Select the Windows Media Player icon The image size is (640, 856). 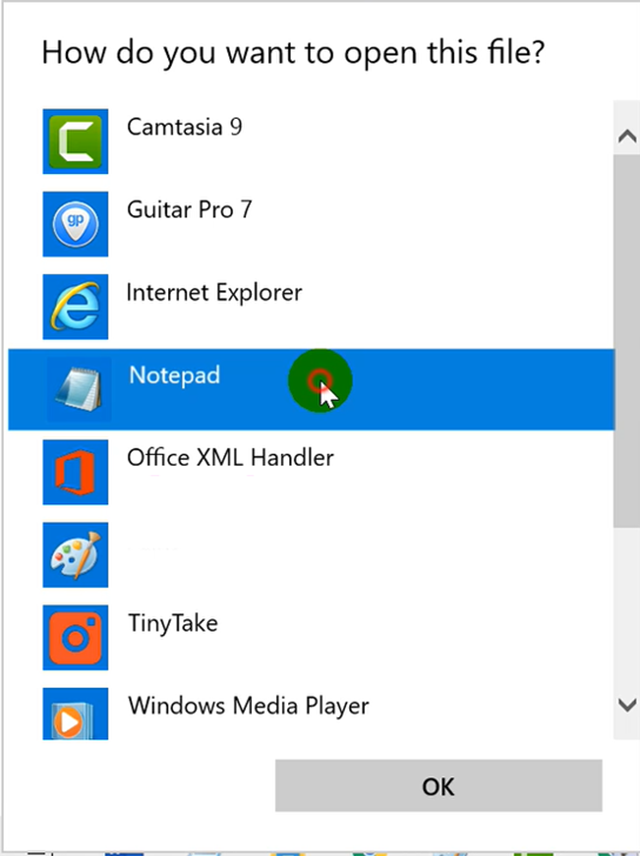(x=75, y=714)
